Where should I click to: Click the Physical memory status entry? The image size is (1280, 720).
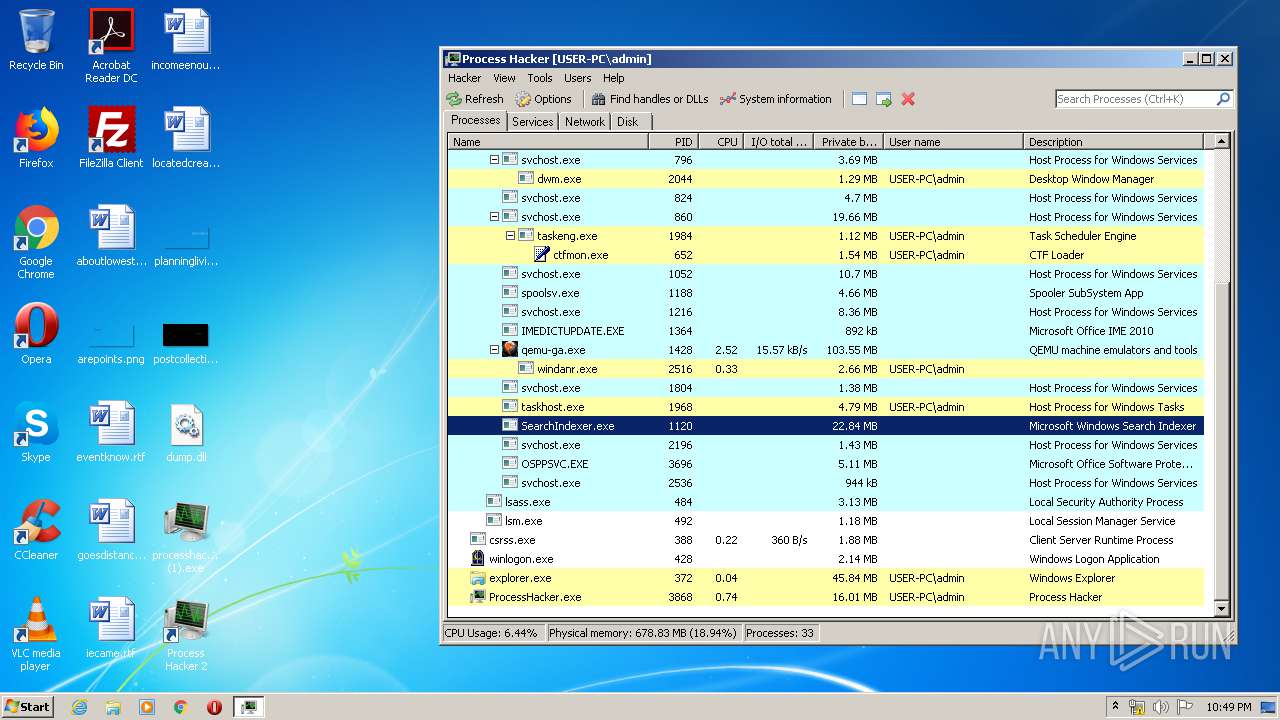pos(643,633)
